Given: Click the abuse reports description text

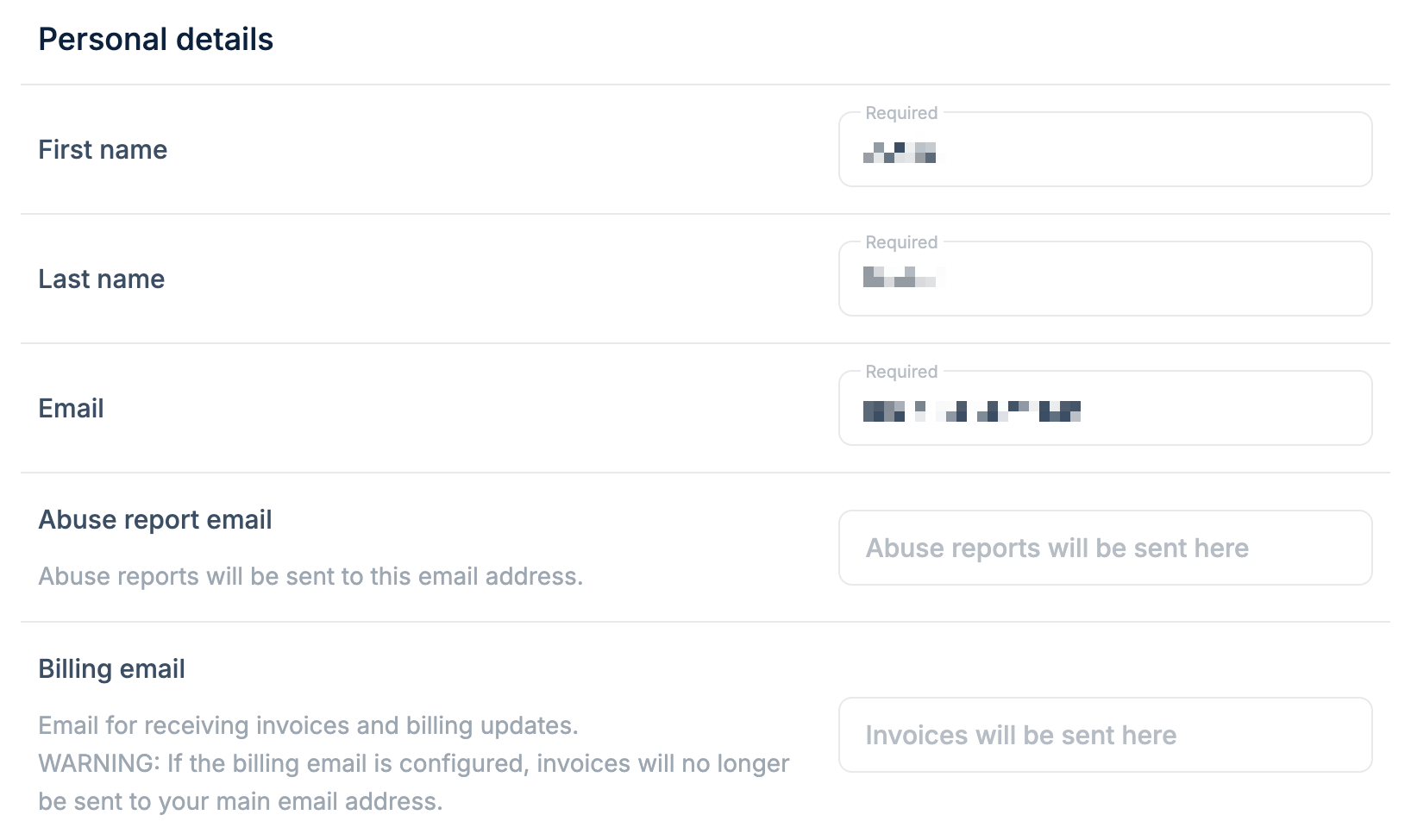Looking at the screenshot, I should tap(310, 576).
